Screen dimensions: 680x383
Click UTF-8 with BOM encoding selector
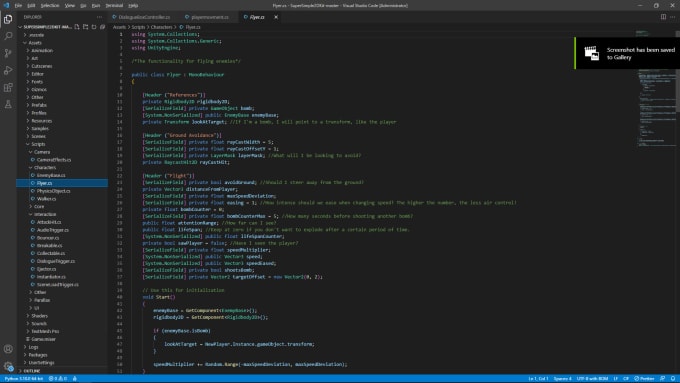click(592, 379)
